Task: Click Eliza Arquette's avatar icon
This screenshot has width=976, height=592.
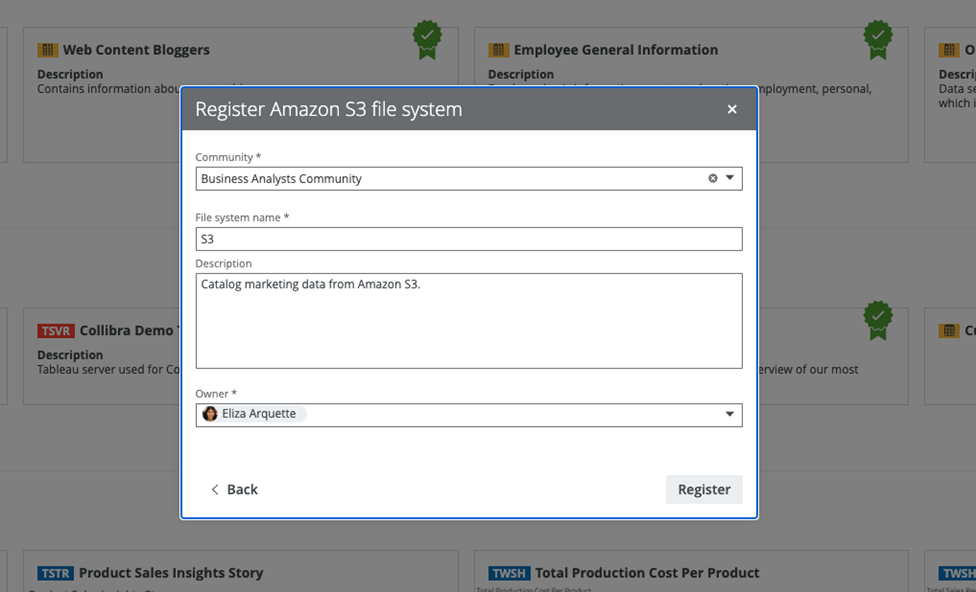Action: (x=210, y=414)
